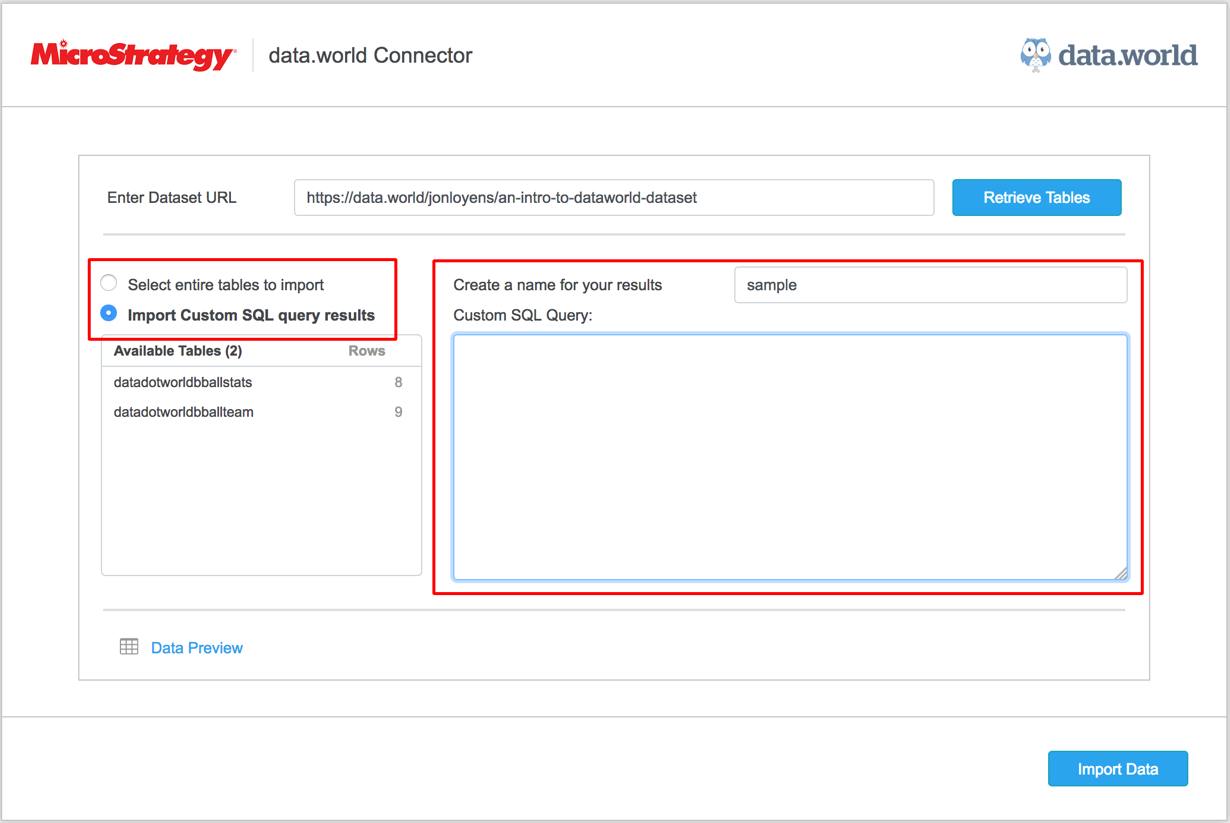
Task: Focus the results name field containing 'sample'
Action: pos(930,285)
